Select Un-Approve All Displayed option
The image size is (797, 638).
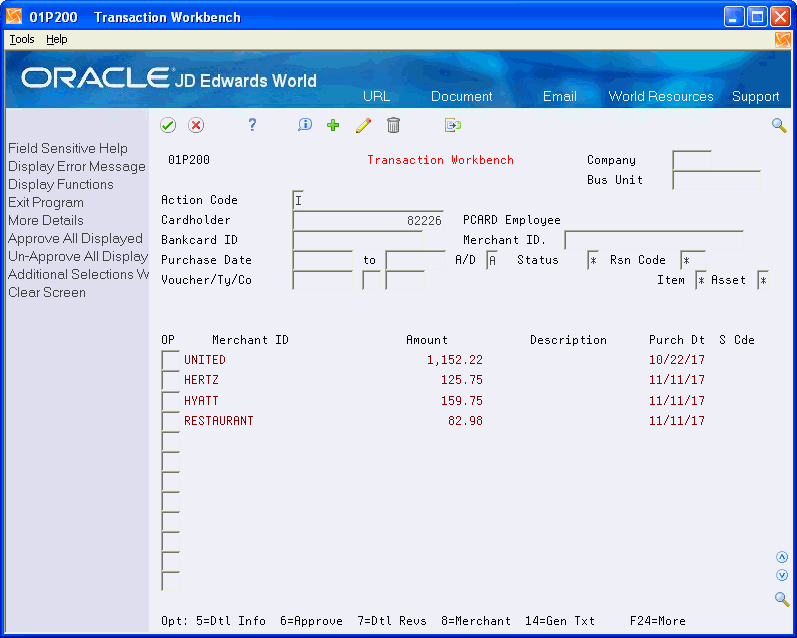point(78,256)
